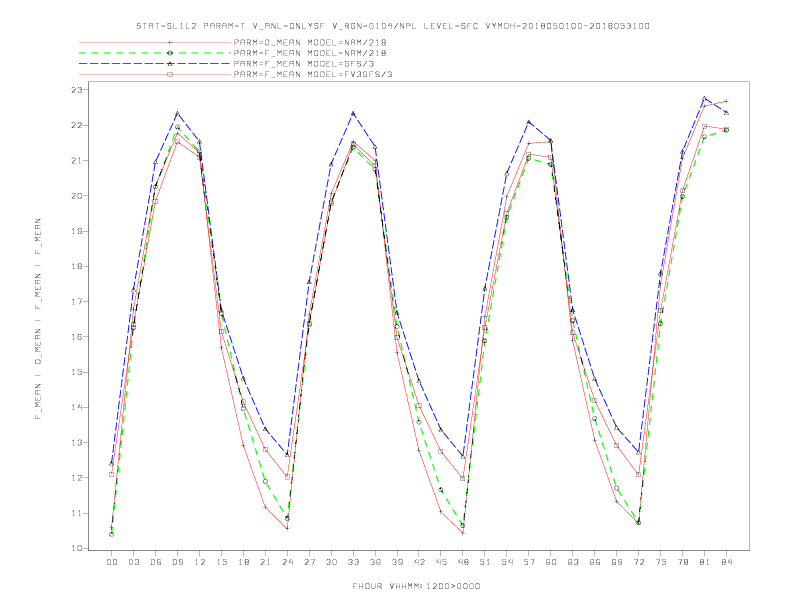
Task: Click the circle marker on green dashed legend line
Action: (x=170, y=53)
